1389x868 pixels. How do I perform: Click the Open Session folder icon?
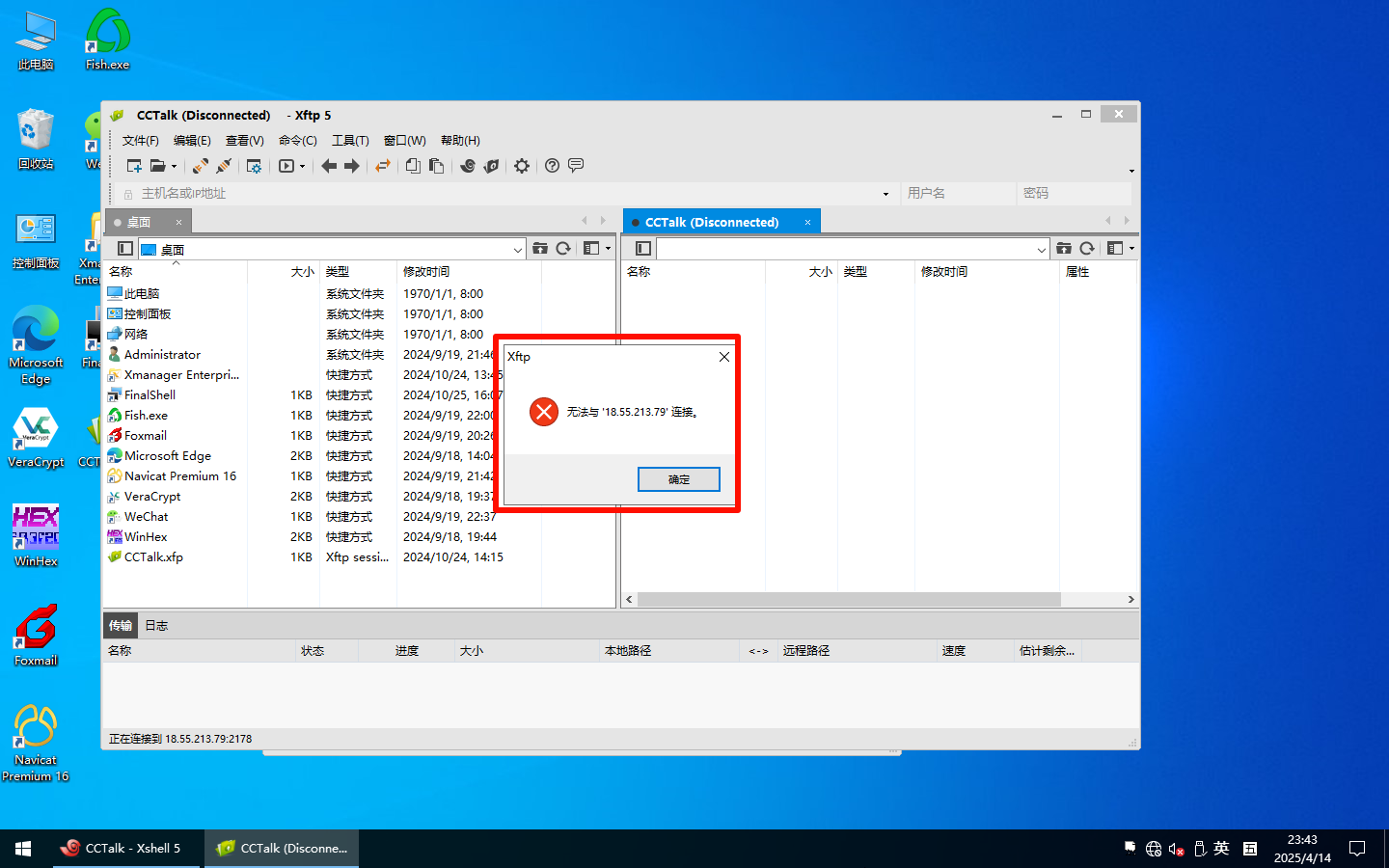157,166
